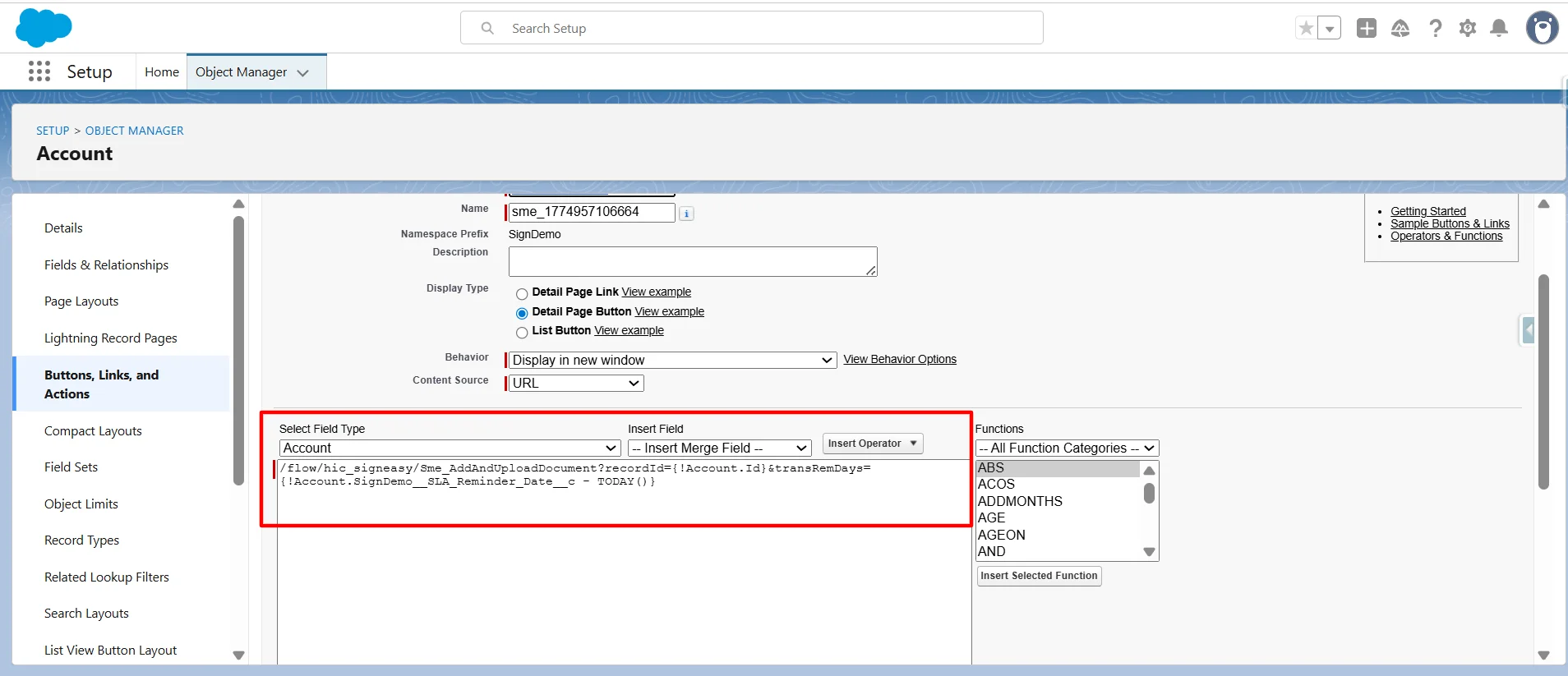Open Field Sets
The image size is (1568, 676).
tap(71, 467)
